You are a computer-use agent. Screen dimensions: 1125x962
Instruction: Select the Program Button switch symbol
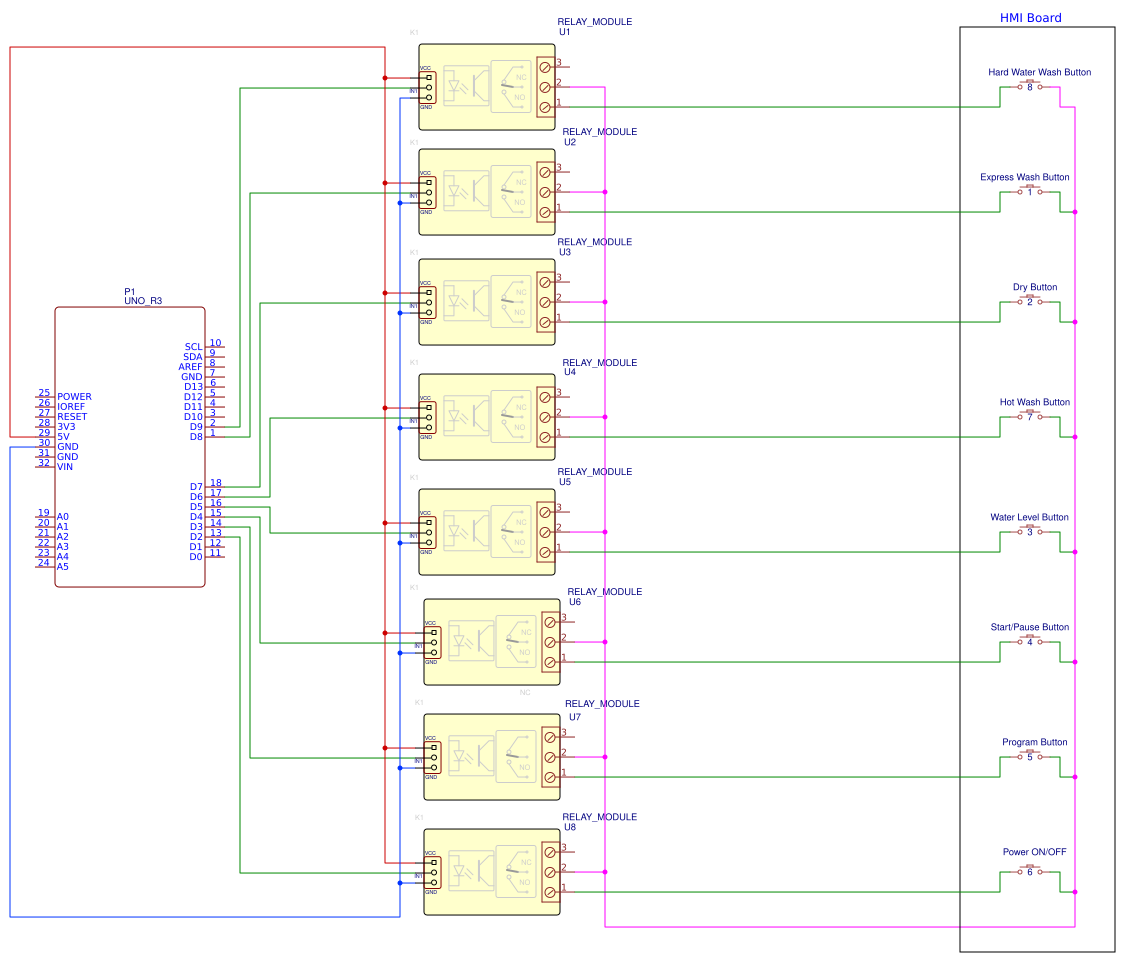(1030, 755)
